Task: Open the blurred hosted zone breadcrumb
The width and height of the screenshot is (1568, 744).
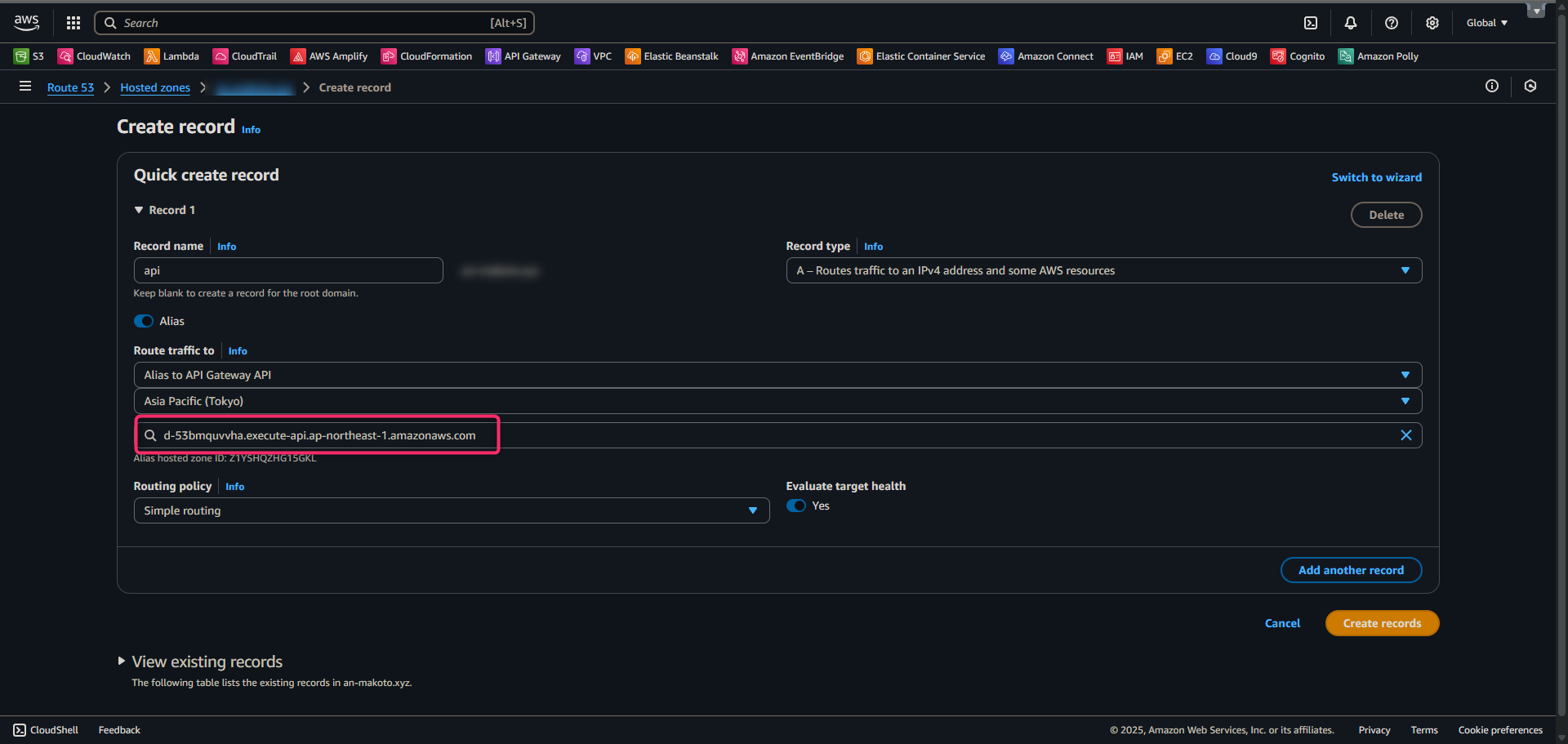Action: [254, 87]
